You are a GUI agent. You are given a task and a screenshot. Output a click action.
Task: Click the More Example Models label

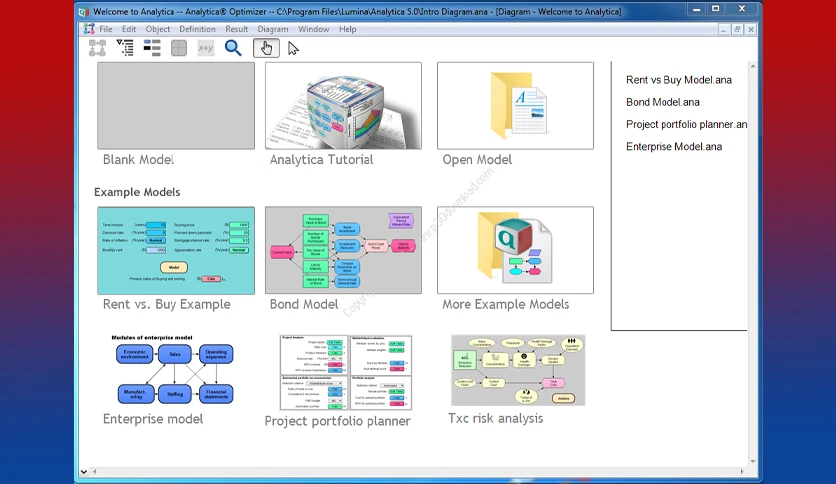pos(506,304)
